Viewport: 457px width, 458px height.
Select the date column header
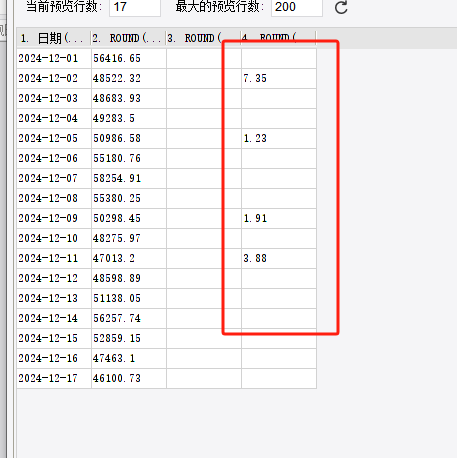54,38
